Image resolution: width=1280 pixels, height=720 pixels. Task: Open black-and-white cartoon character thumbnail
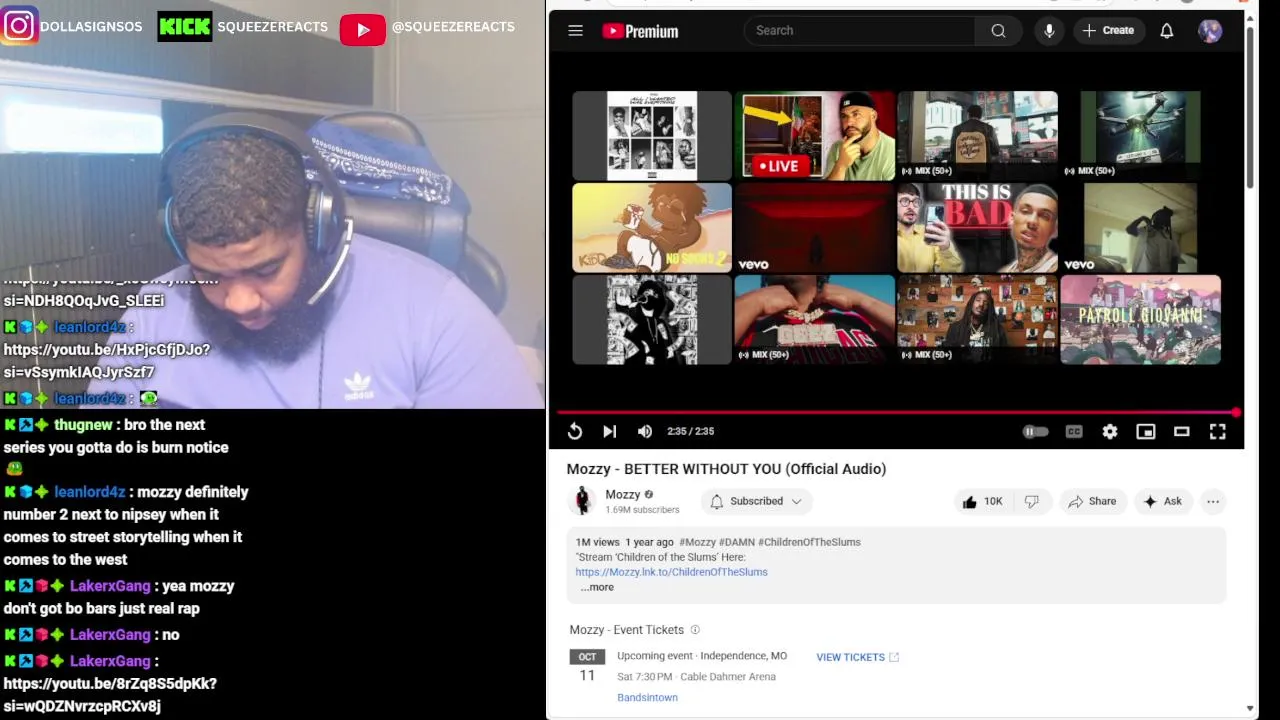click(652, 320)
